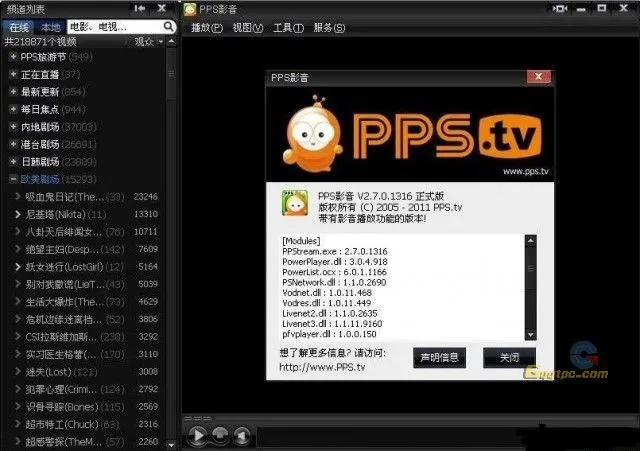This screenshot has height=451, width=640.
Task: Toggle mini-mode icon in main title bar
Action: tap(560, 8)
